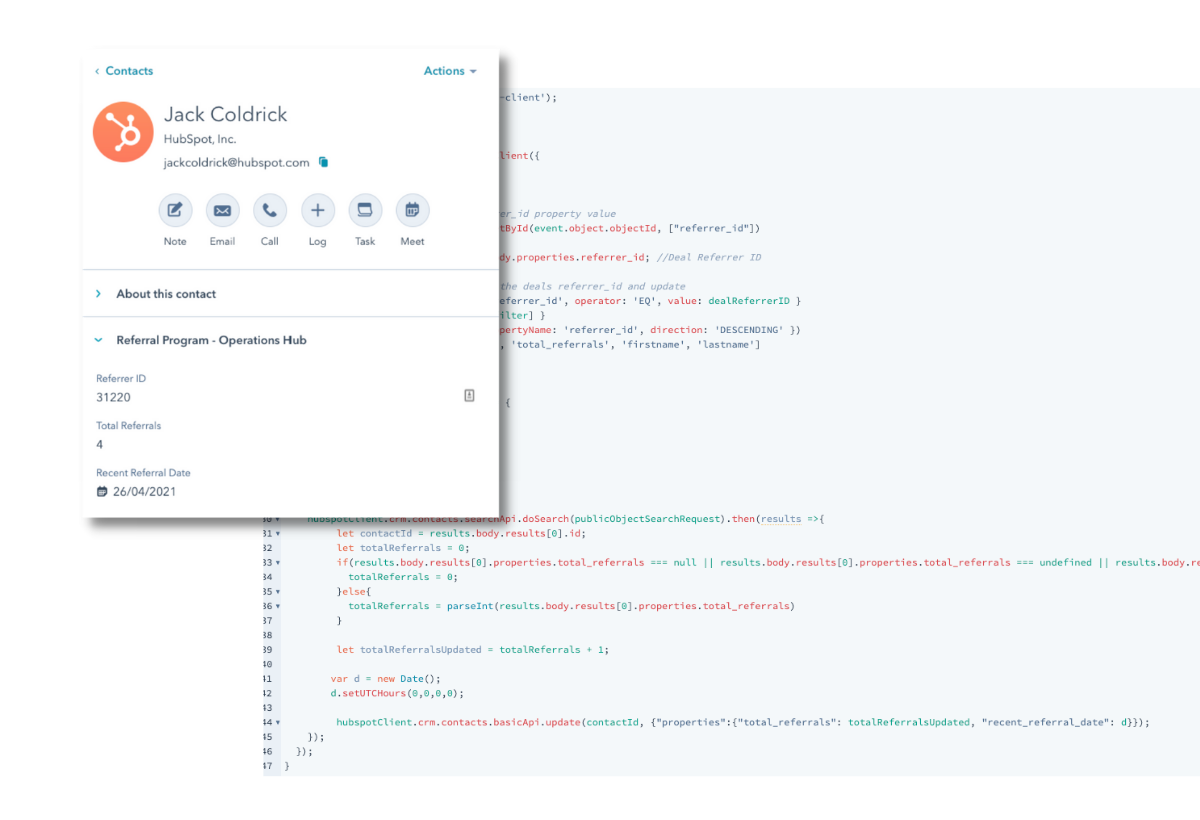Go back to Contacts list
The width and height of the screenshot is (1200, 820).
click(x=124, y=71)
